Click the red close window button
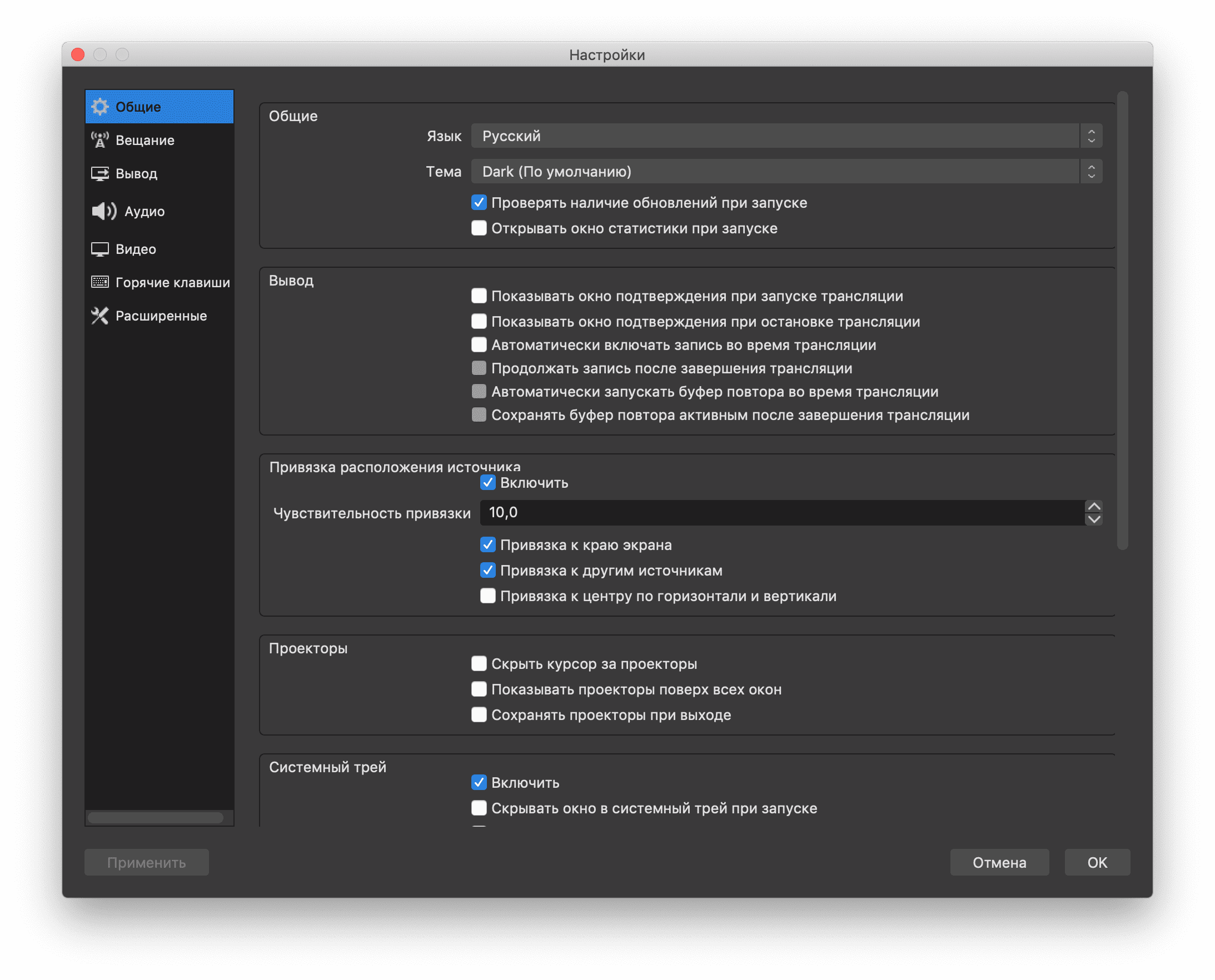1215x980 pixels. pos(78,55)
